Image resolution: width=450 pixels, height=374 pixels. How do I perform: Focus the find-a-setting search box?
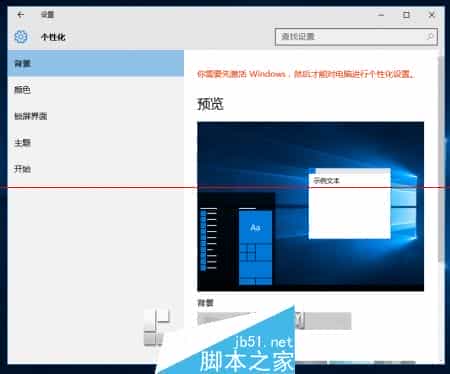point(356,37)
